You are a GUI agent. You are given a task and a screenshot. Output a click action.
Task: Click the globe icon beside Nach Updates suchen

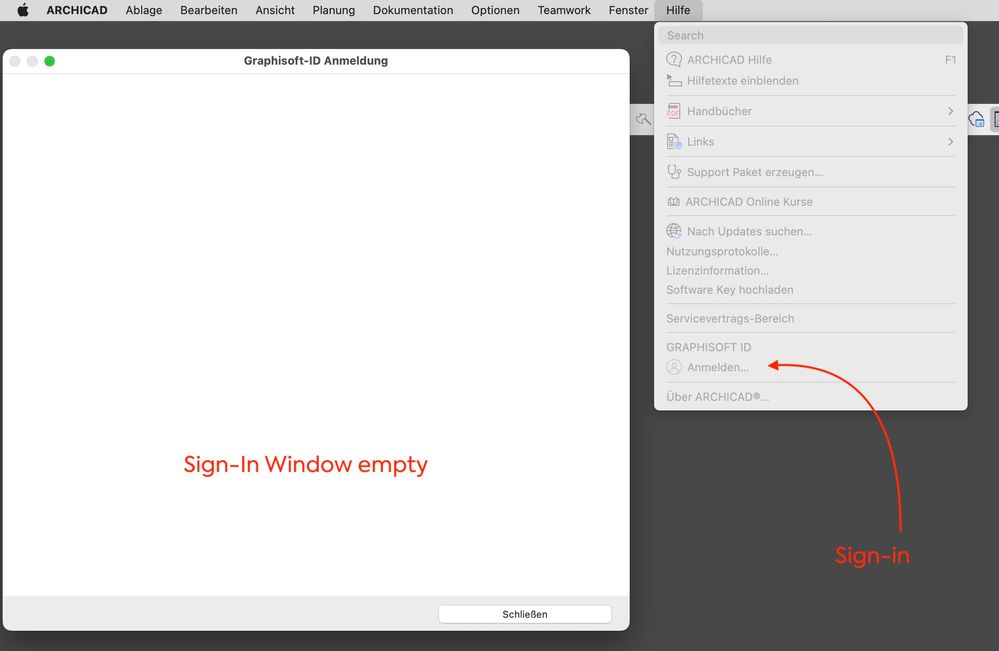pyautogui.click(x=672, y=231)
